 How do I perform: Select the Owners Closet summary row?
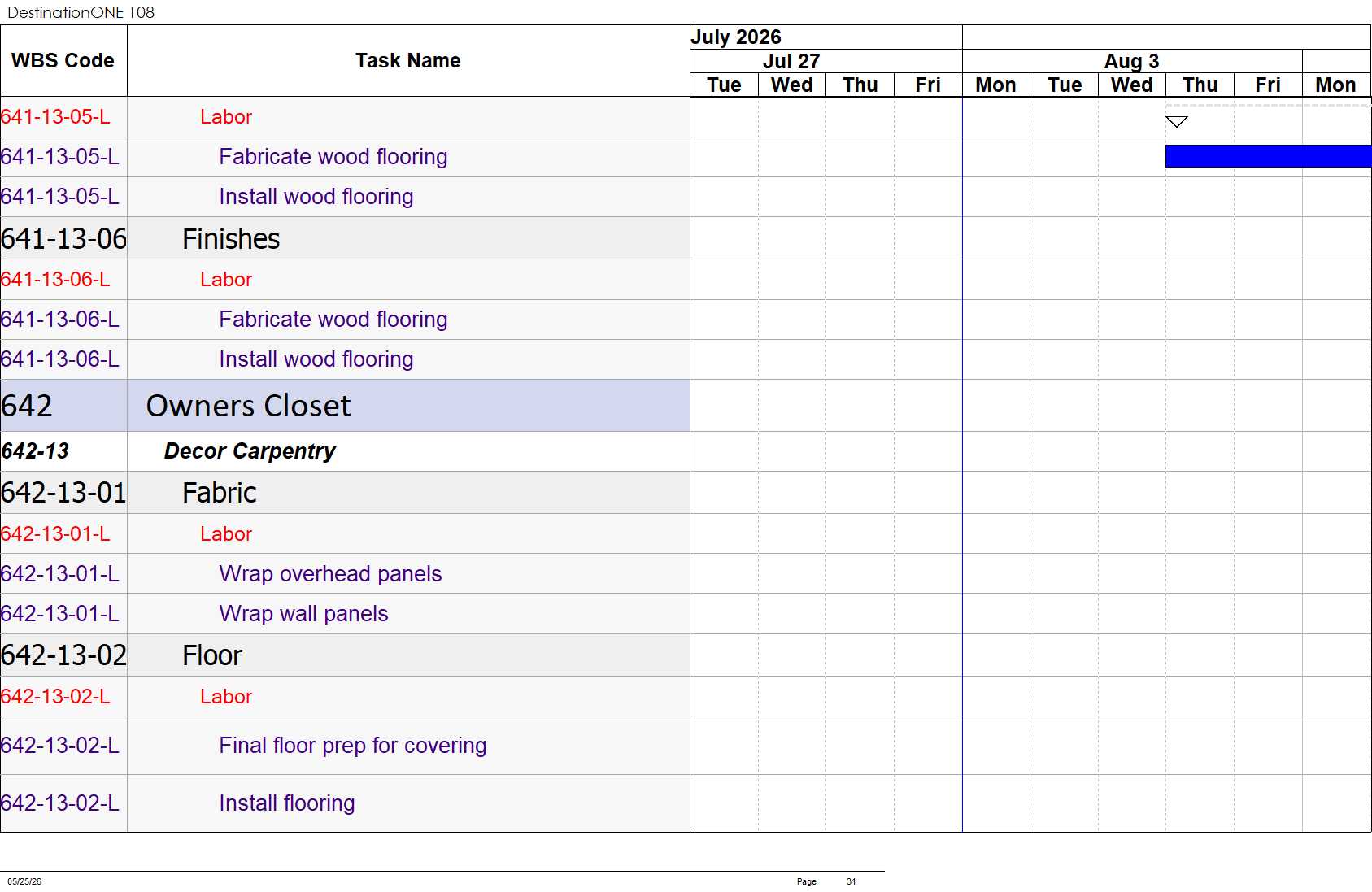coord(345,406)
